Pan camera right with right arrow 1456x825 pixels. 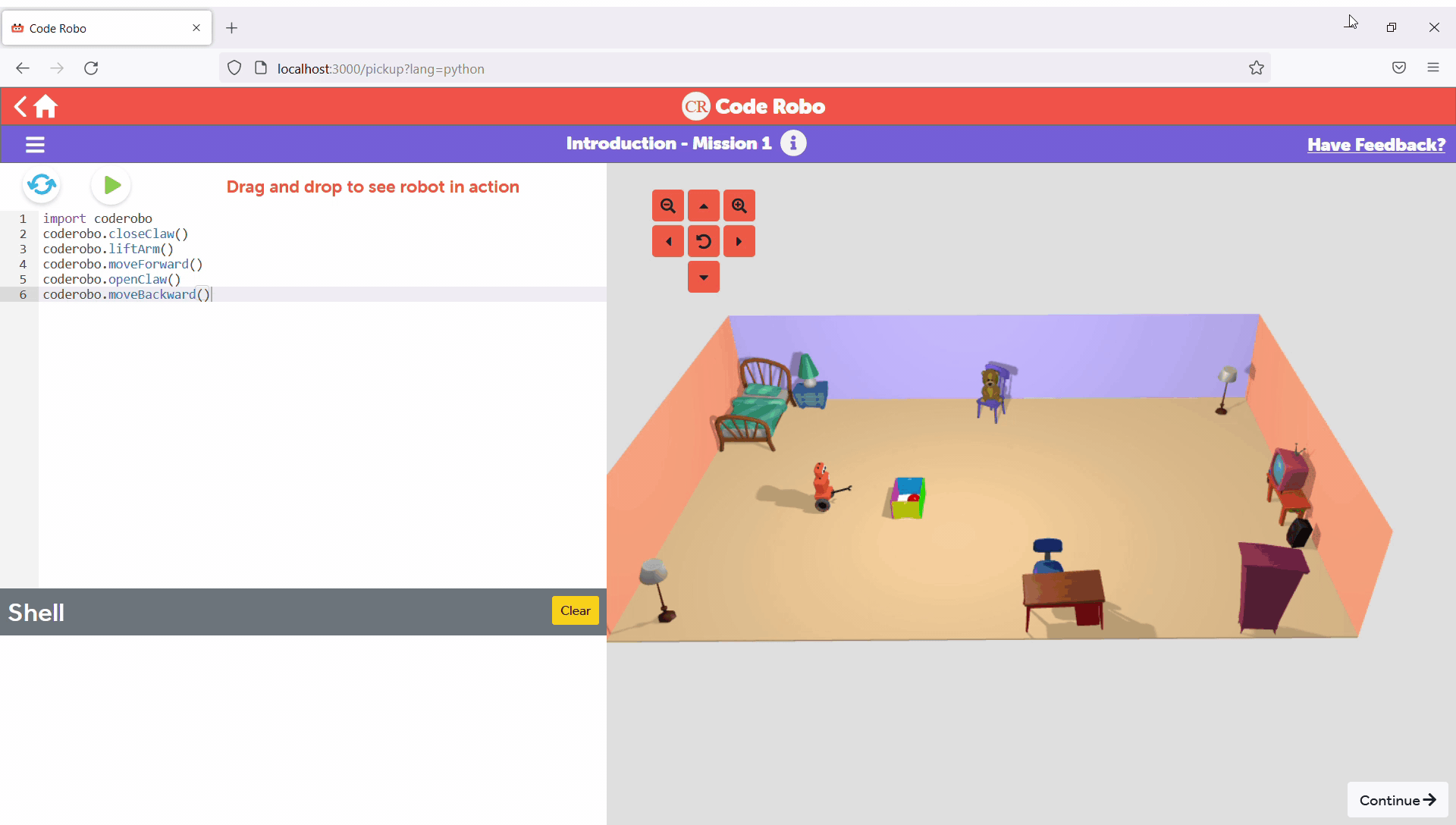point(739,241)
